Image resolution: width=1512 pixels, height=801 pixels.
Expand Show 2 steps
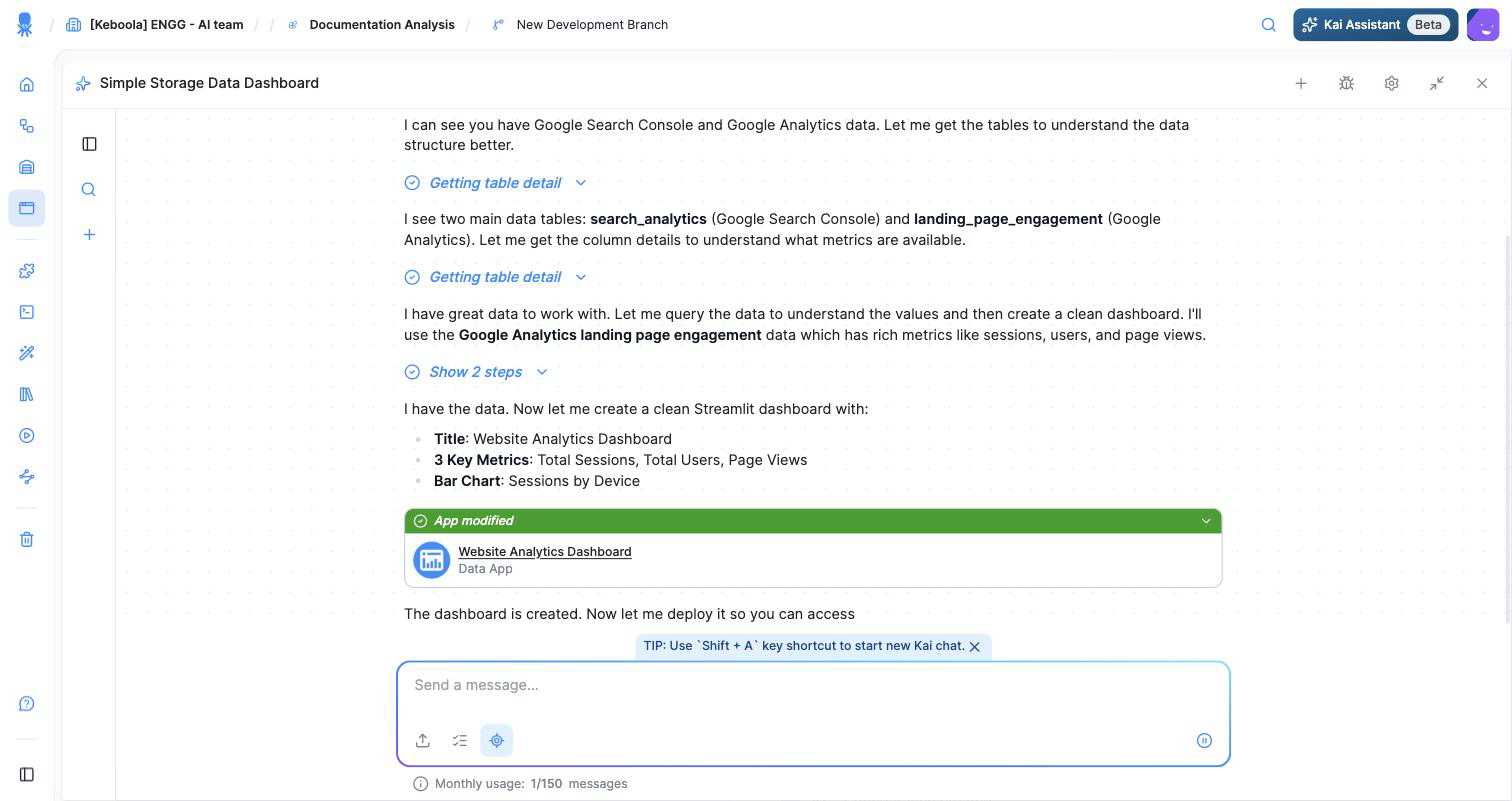pyautogui.click(x=477, y=372)
